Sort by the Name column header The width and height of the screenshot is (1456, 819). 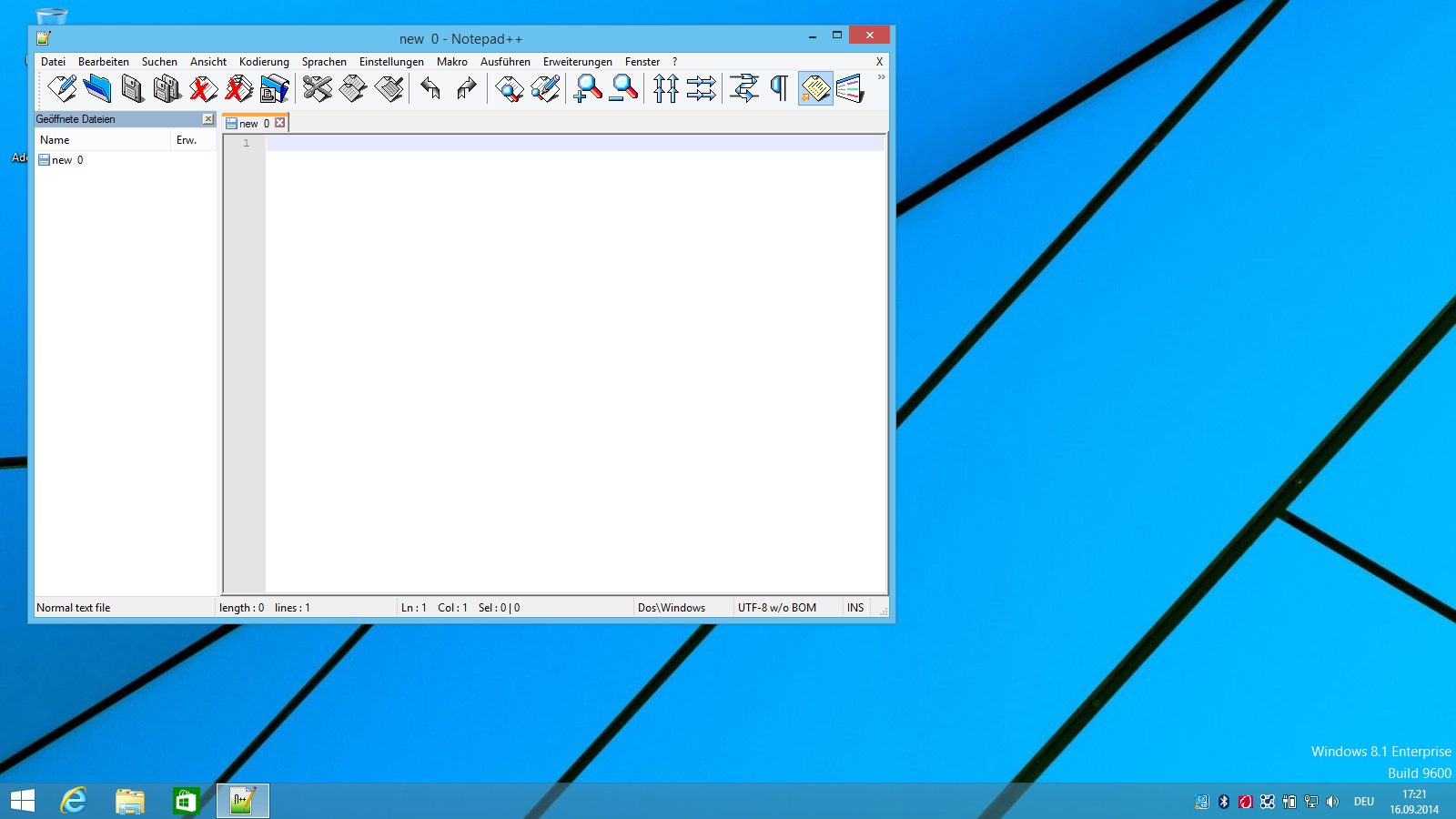pyautogui.click(x=103, y=140)
